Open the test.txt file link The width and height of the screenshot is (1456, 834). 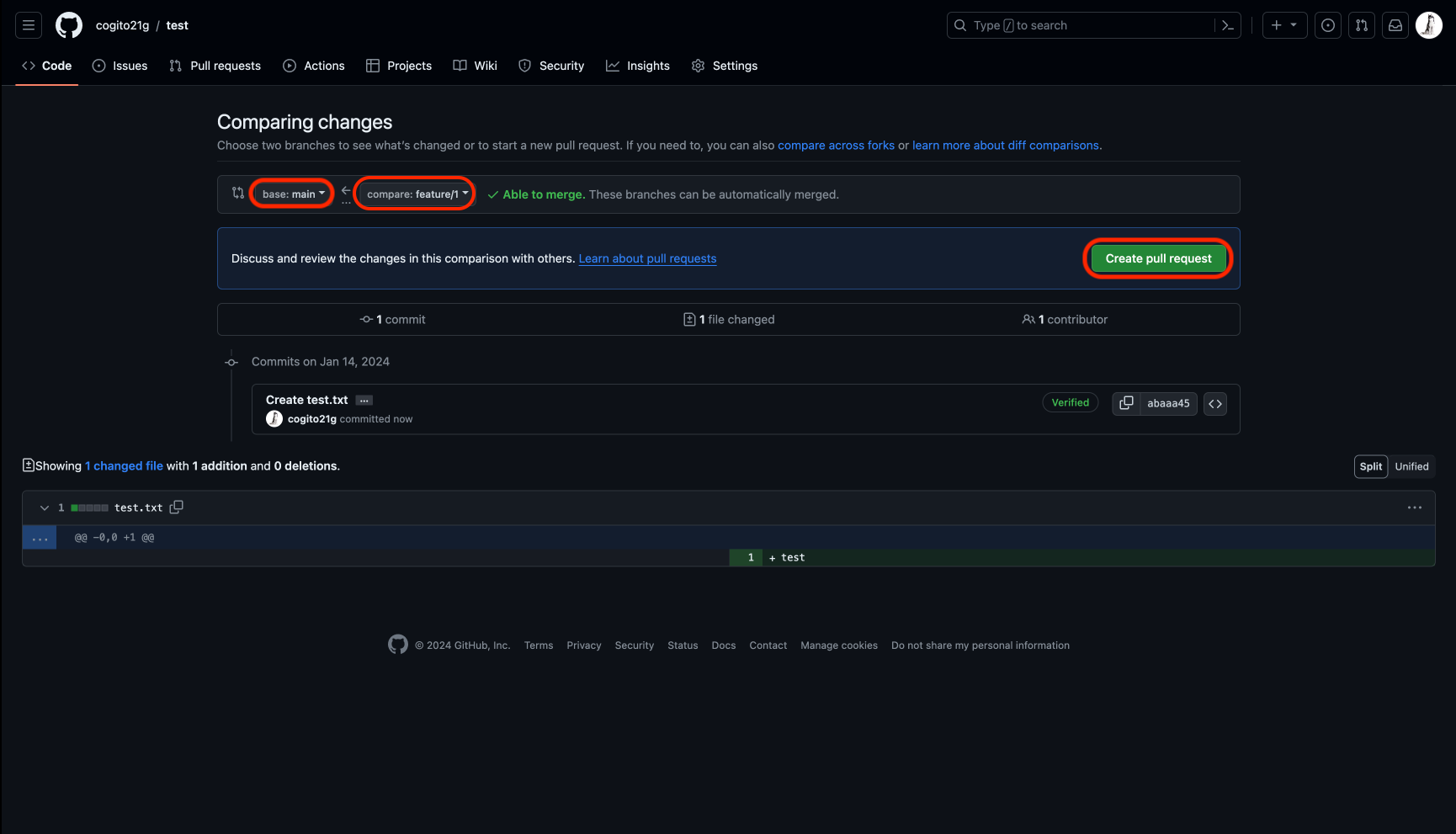[x=139, y=508]
